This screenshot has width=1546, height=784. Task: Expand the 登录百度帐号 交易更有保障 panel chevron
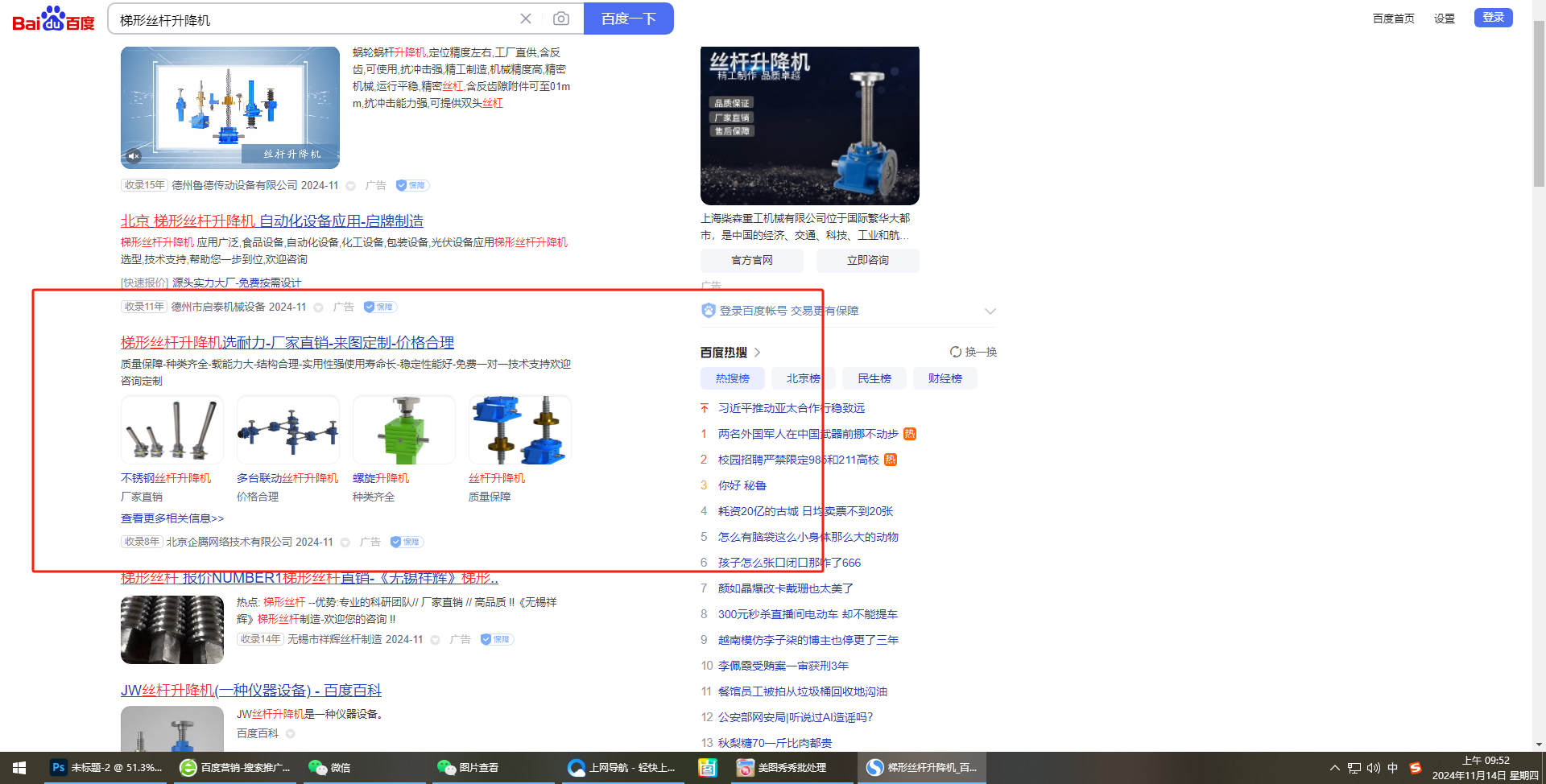point(990,312)
